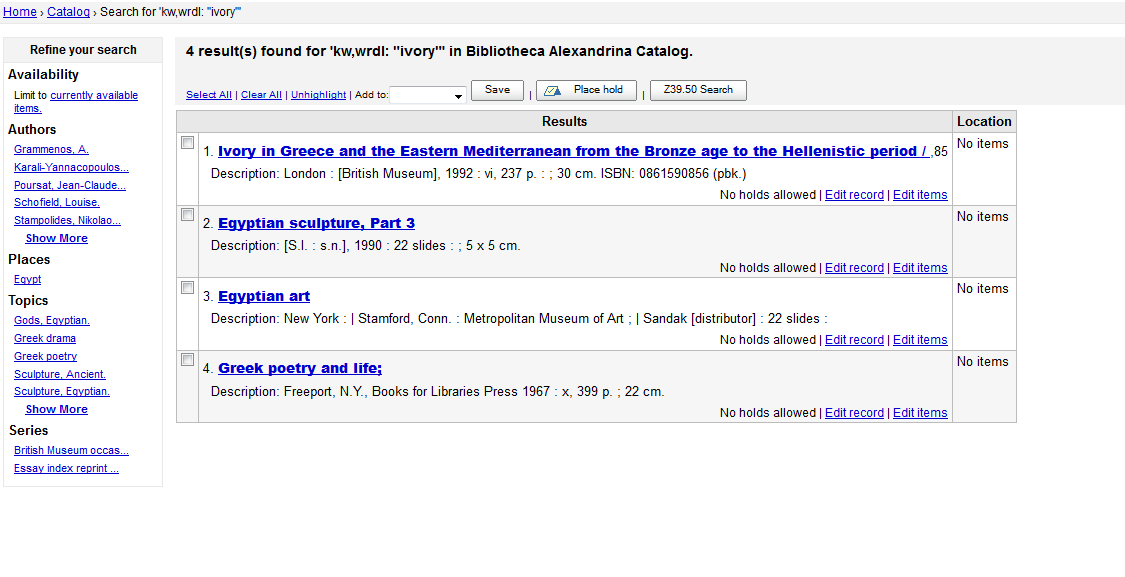Click the Clear All link
The height and width of the screenshot is (577, 1125).
pos(261,95)
